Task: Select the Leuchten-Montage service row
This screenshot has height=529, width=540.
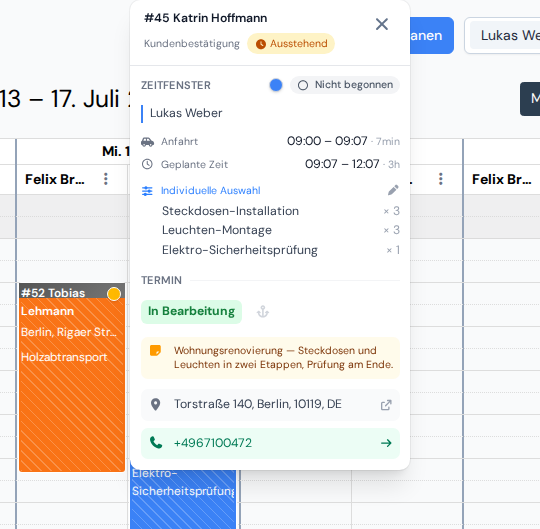Action: (280, 230)
